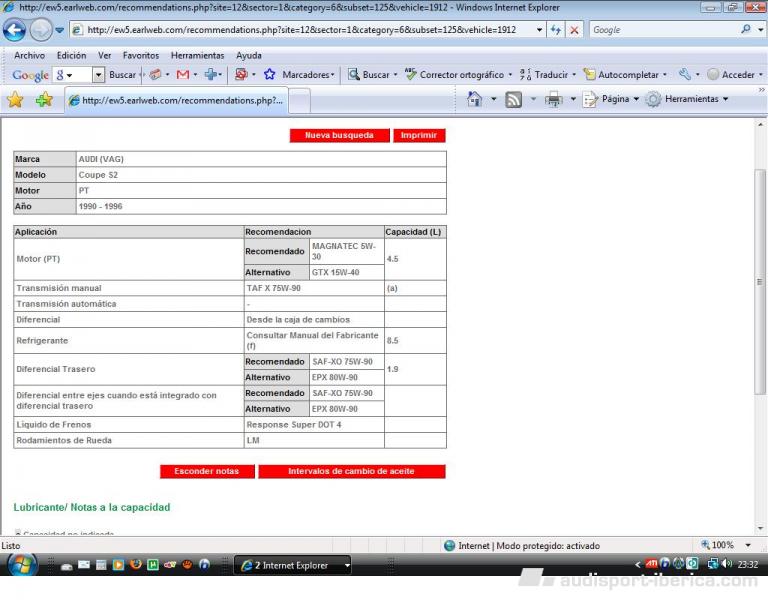
Task: Open recent pages dropdown beside Forward arrow
Action: pos(60,30)
